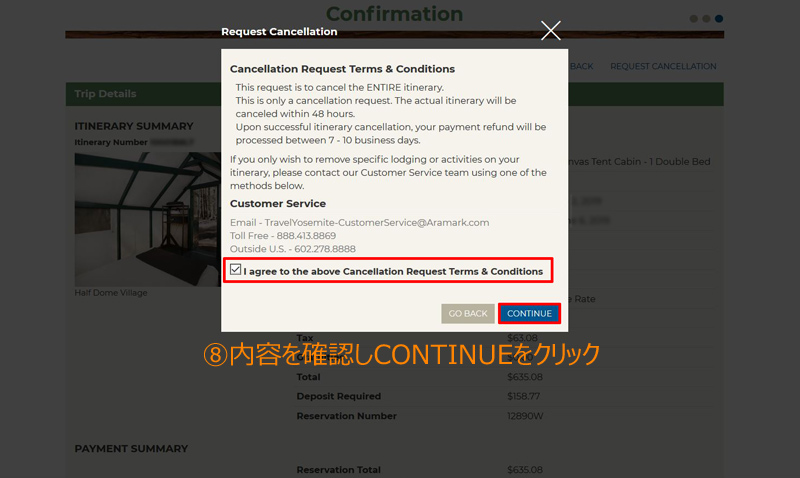Click the customer service email address
800x478 pixels.
point(377,222)
